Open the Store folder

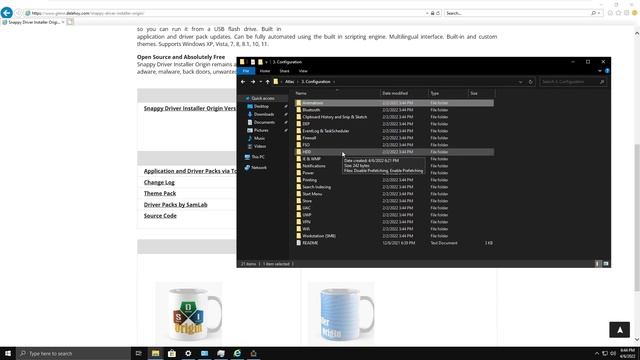point(307,201)
